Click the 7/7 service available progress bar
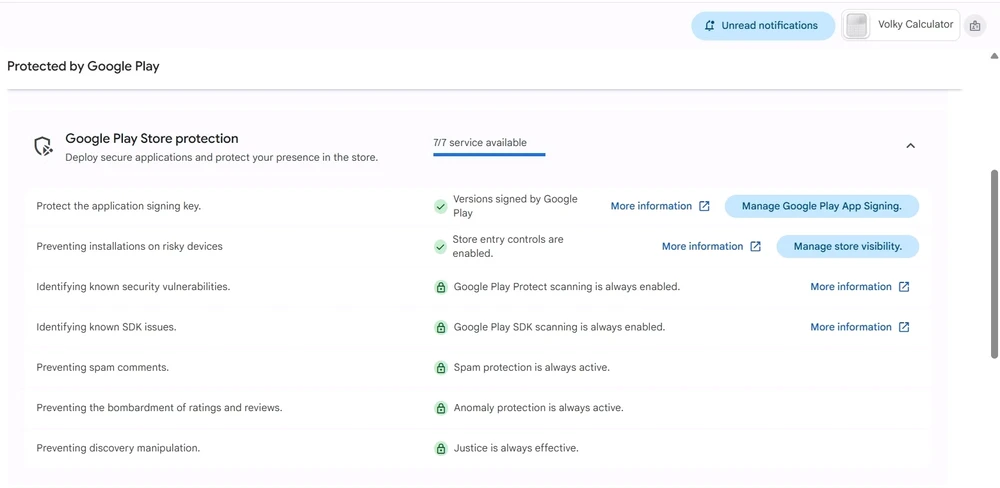Screen dimensions: 1000x488 point(489,154)
